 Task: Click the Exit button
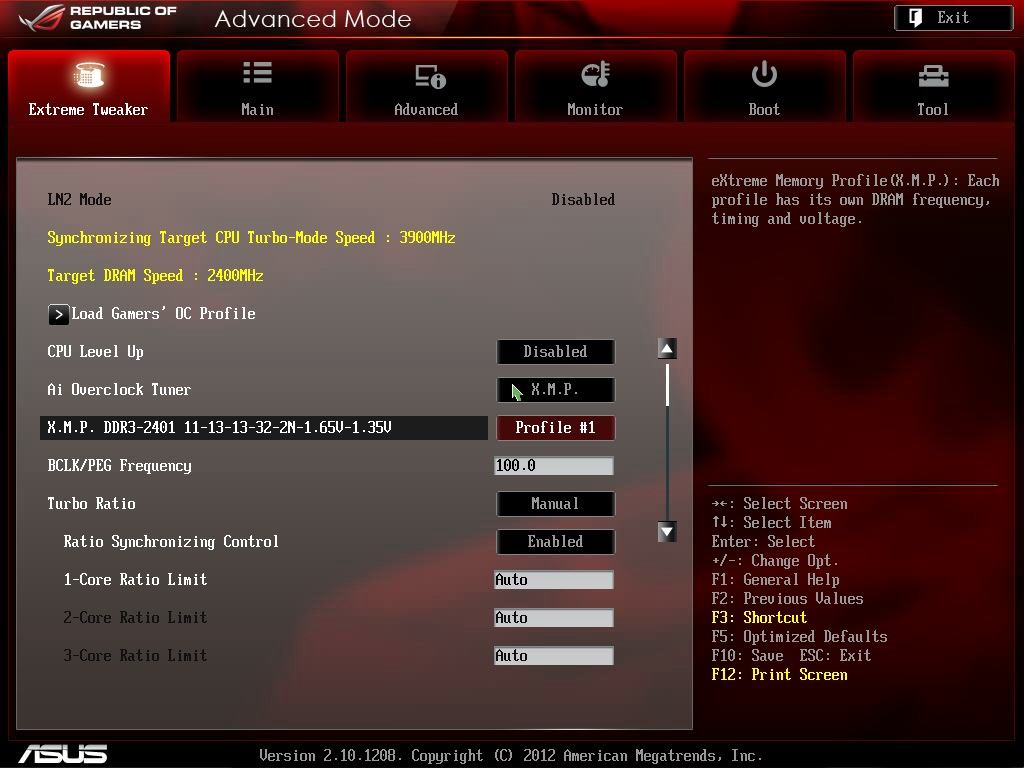953,18
